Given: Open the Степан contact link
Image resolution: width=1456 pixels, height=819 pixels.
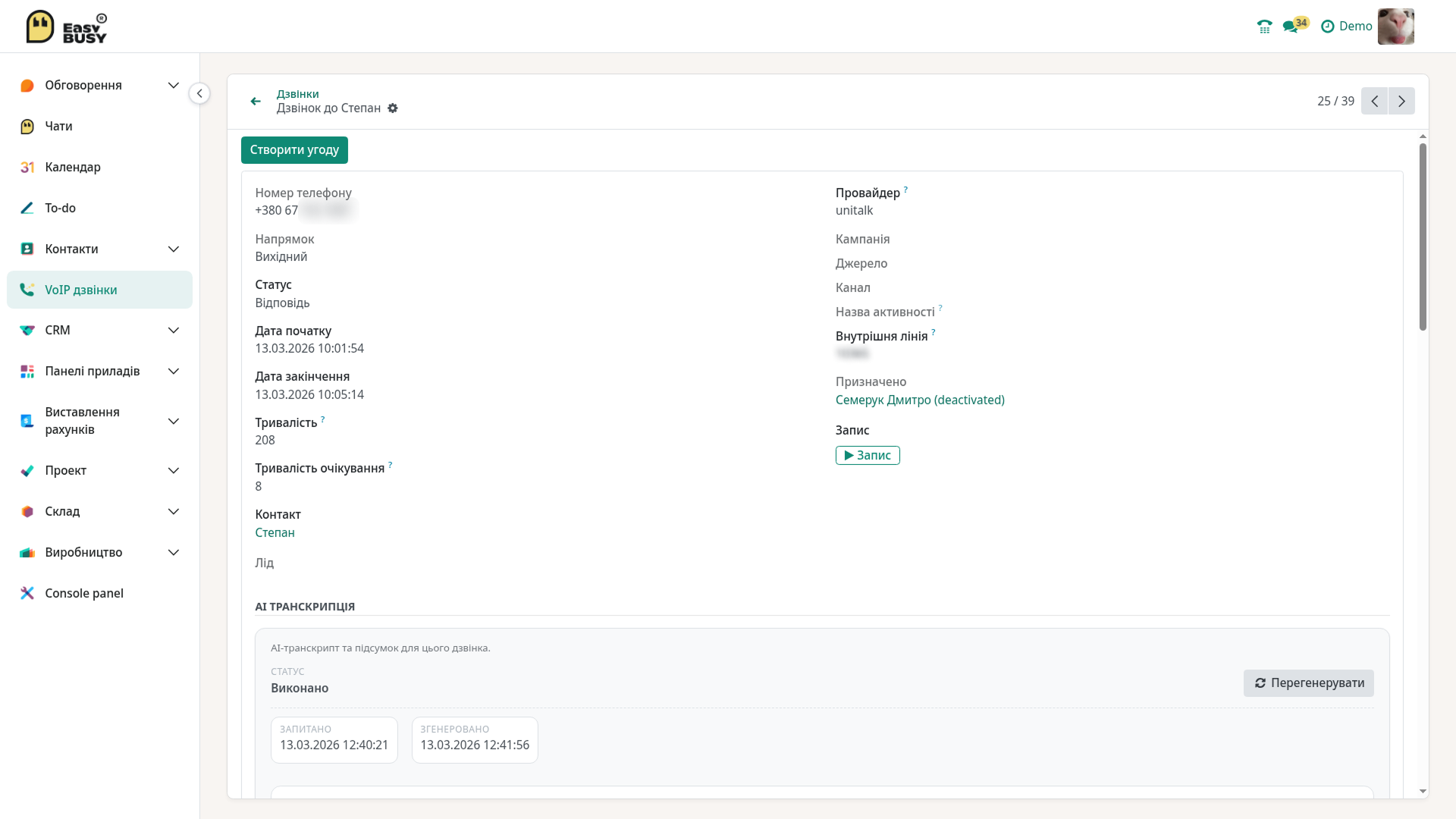Looking at the screenshot, I should click(x=275, y=532).
